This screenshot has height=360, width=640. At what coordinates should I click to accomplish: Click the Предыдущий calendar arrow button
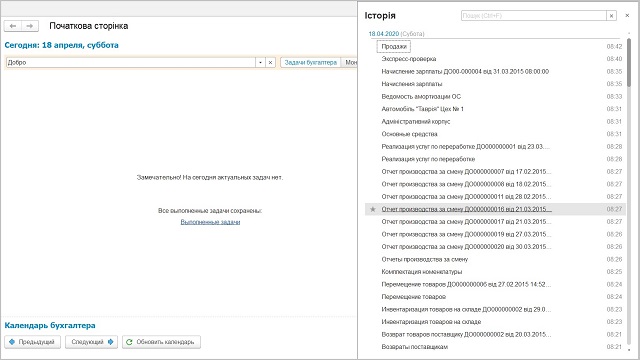(x=32, y=342)
